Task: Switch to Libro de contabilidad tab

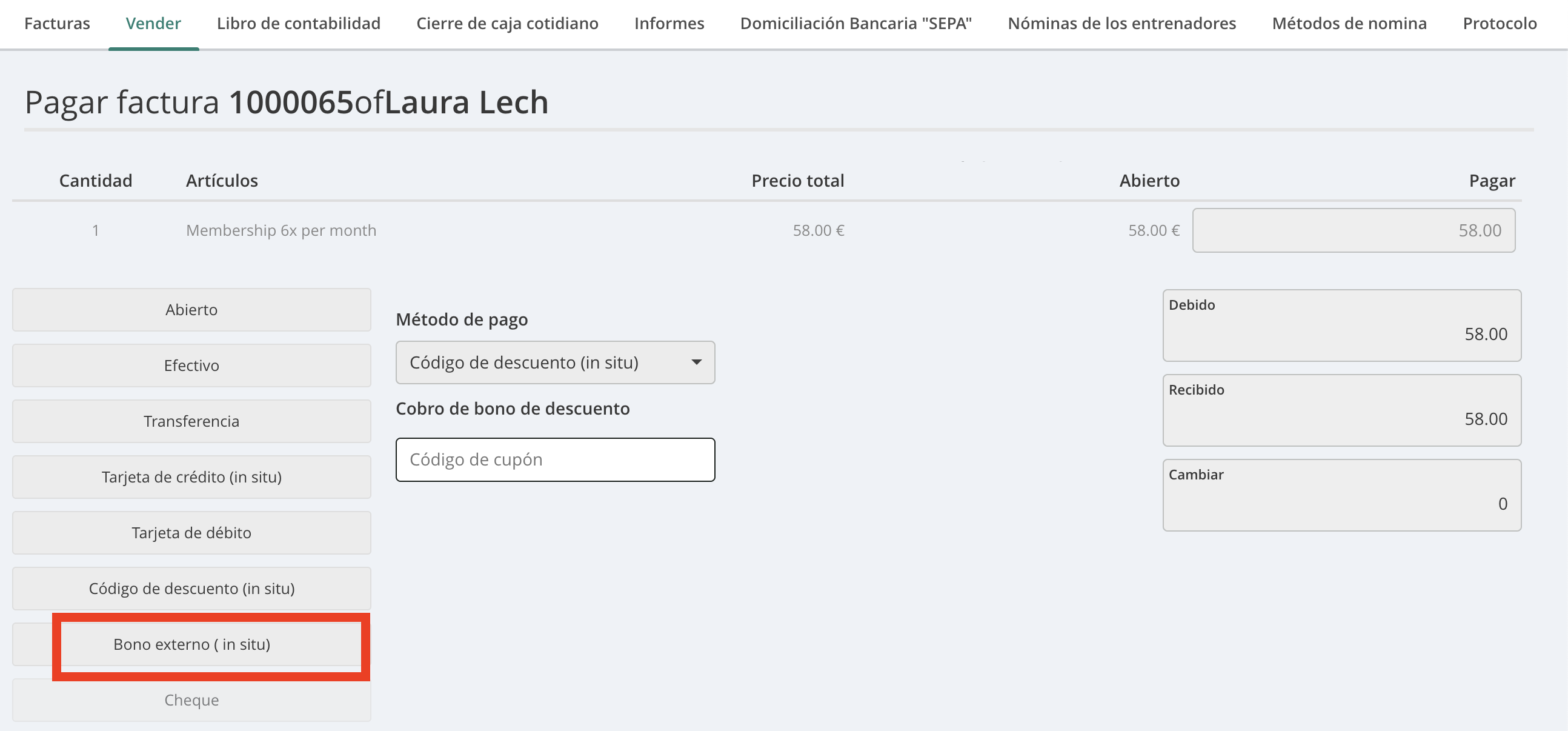Action: 298,23
